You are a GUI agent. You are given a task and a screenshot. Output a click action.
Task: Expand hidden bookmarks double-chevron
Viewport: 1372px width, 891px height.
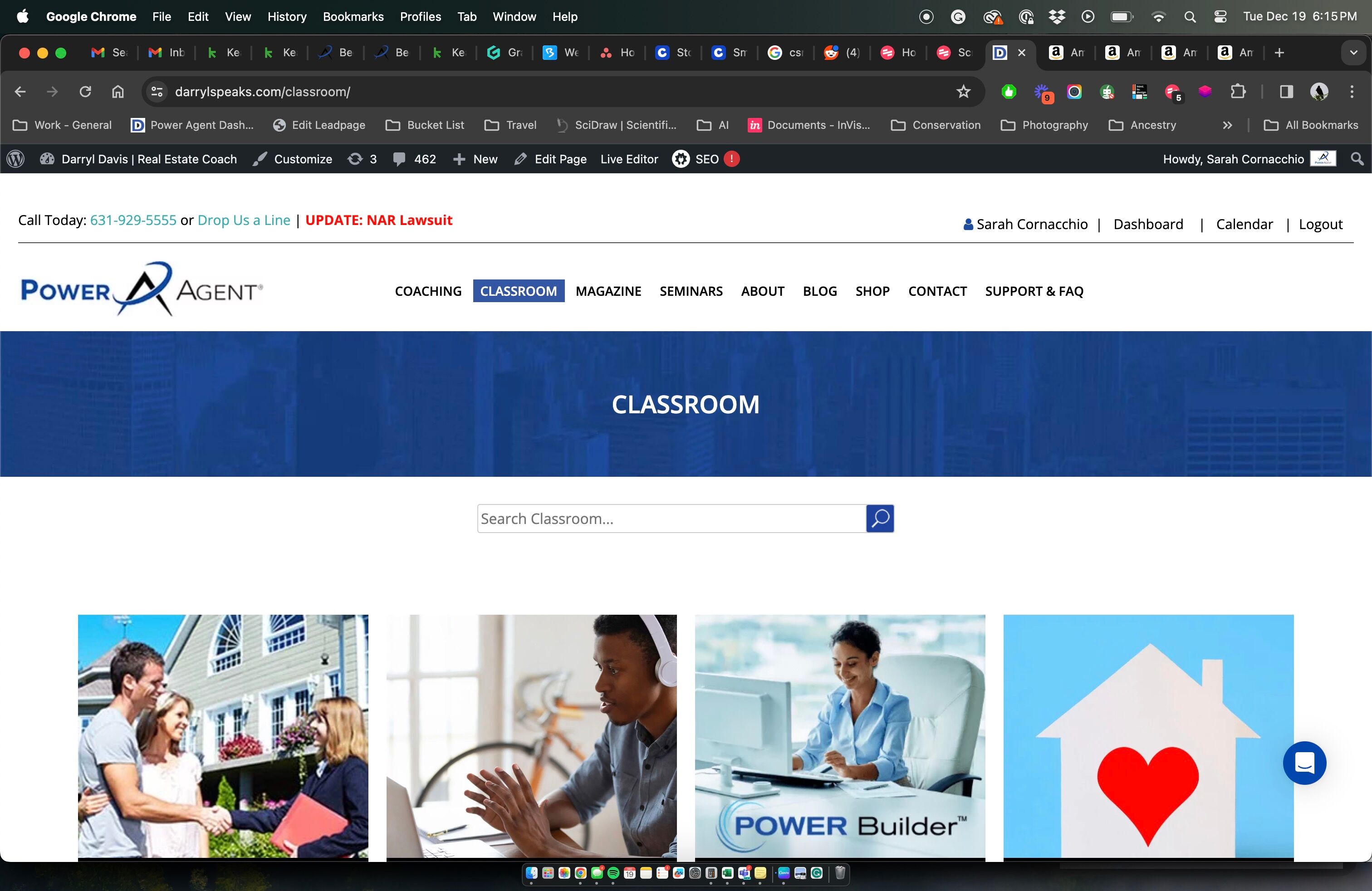click(x=1227, y=125)
